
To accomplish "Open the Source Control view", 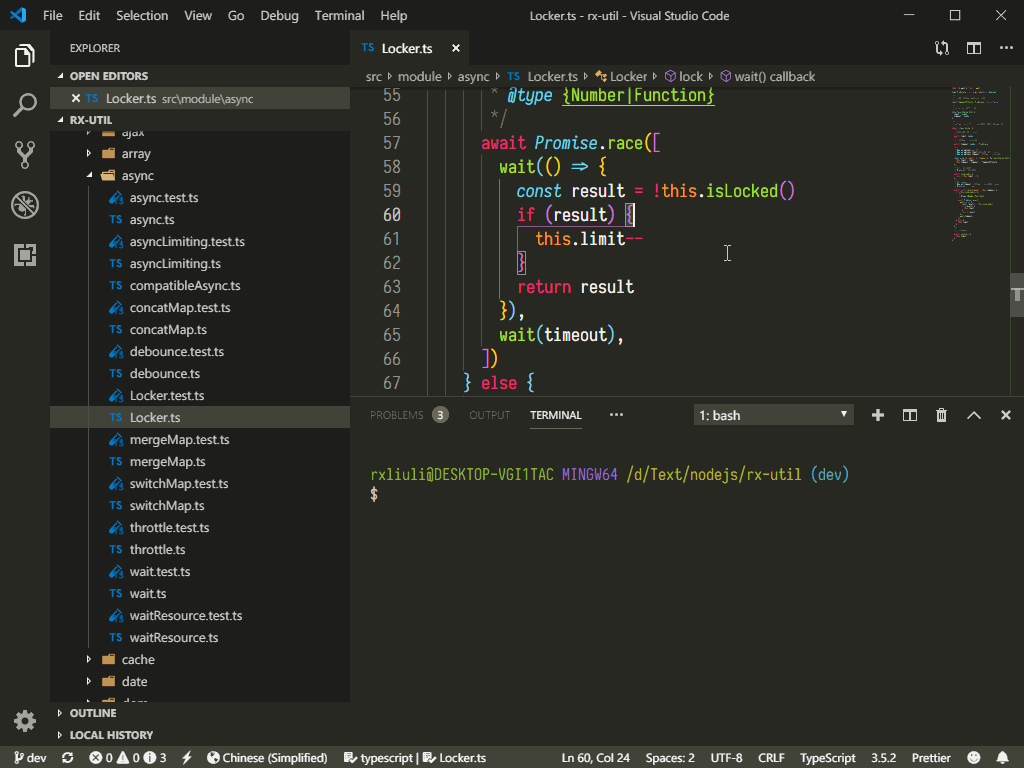I will point(25,154).
